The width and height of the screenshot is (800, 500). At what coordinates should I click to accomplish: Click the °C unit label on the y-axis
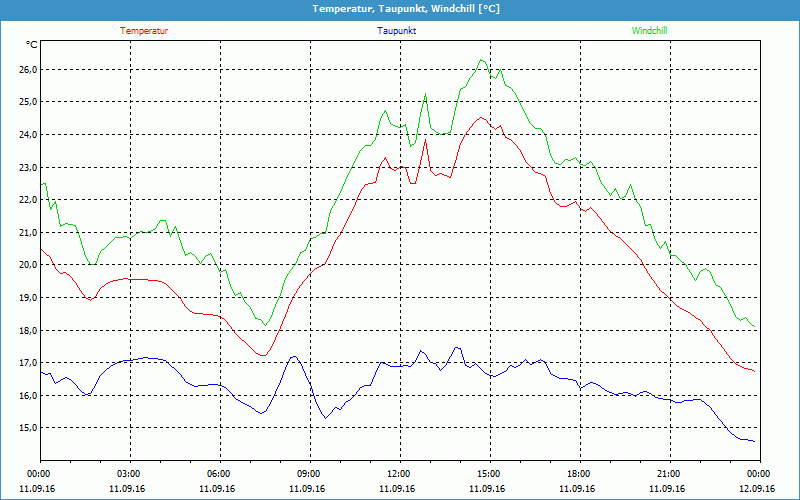coord(32,45)
